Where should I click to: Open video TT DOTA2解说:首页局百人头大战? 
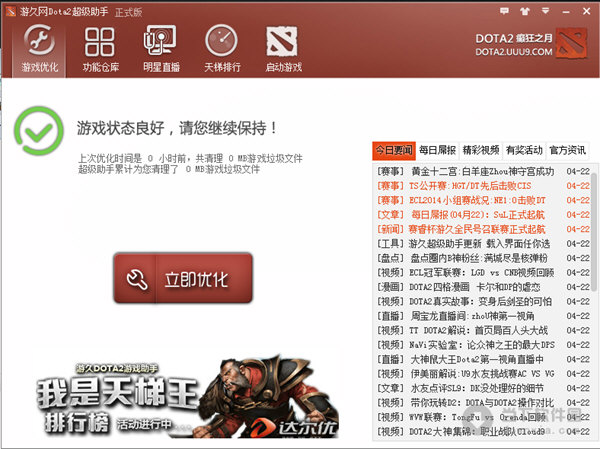478,331
